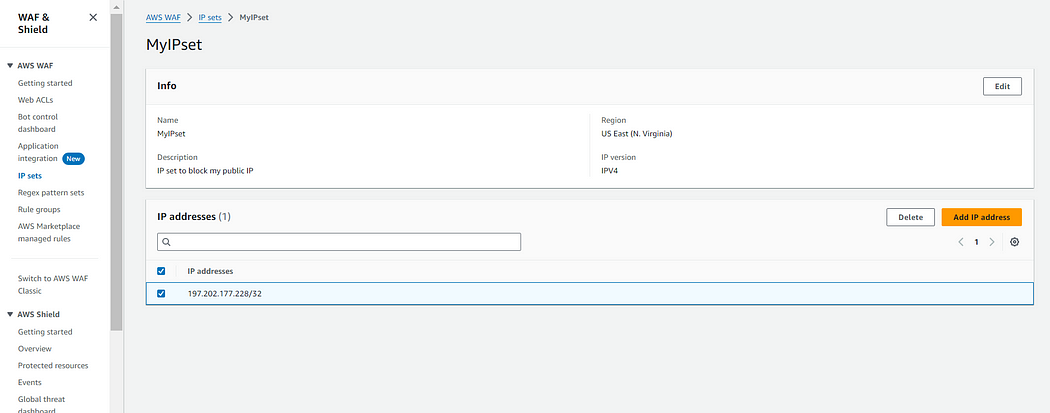The width and height of the screenshot is (1050, 413).
Task: Click the US East (N. Virginia) value
Action: [x=637, y=133]
